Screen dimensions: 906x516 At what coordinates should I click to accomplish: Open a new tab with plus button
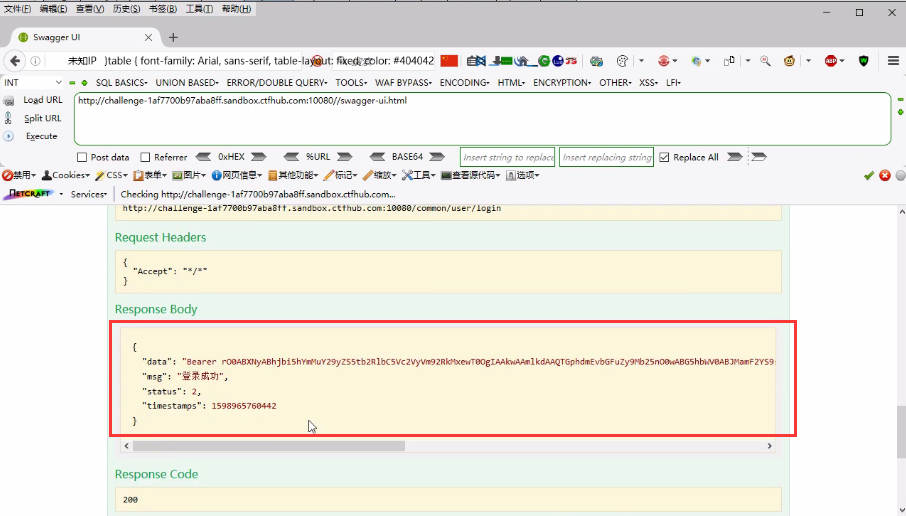(173, 37)
